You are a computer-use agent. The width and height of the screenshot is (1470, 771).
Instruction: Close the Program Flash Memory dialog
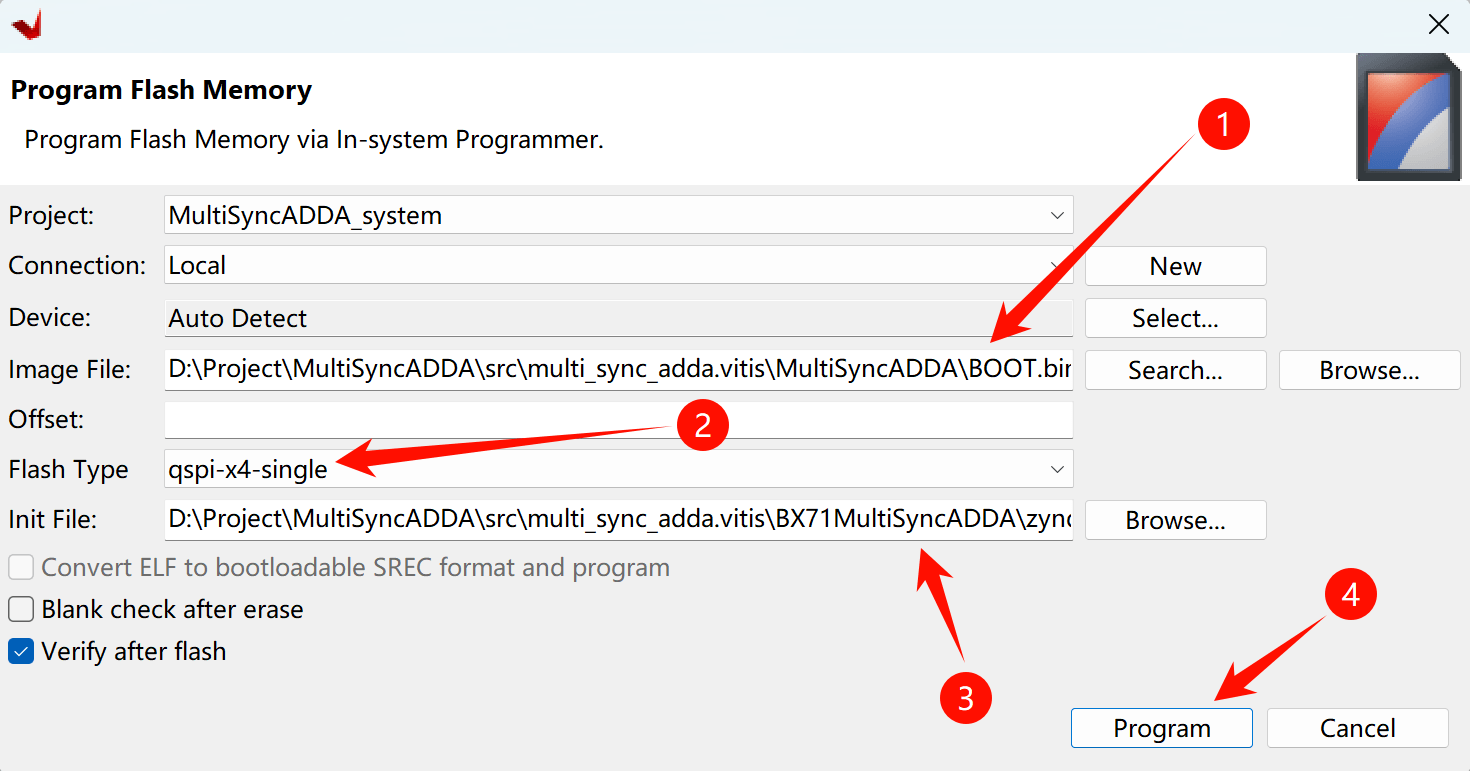click(1437, 25)
